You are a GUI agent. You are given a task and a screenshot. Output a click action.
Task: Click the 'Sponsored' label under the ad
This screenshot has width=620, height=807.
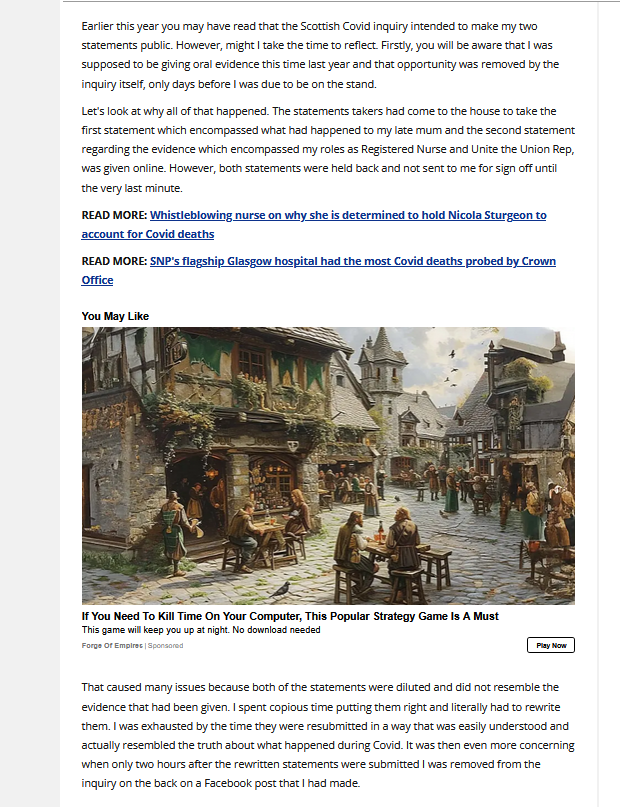(165, 645)
